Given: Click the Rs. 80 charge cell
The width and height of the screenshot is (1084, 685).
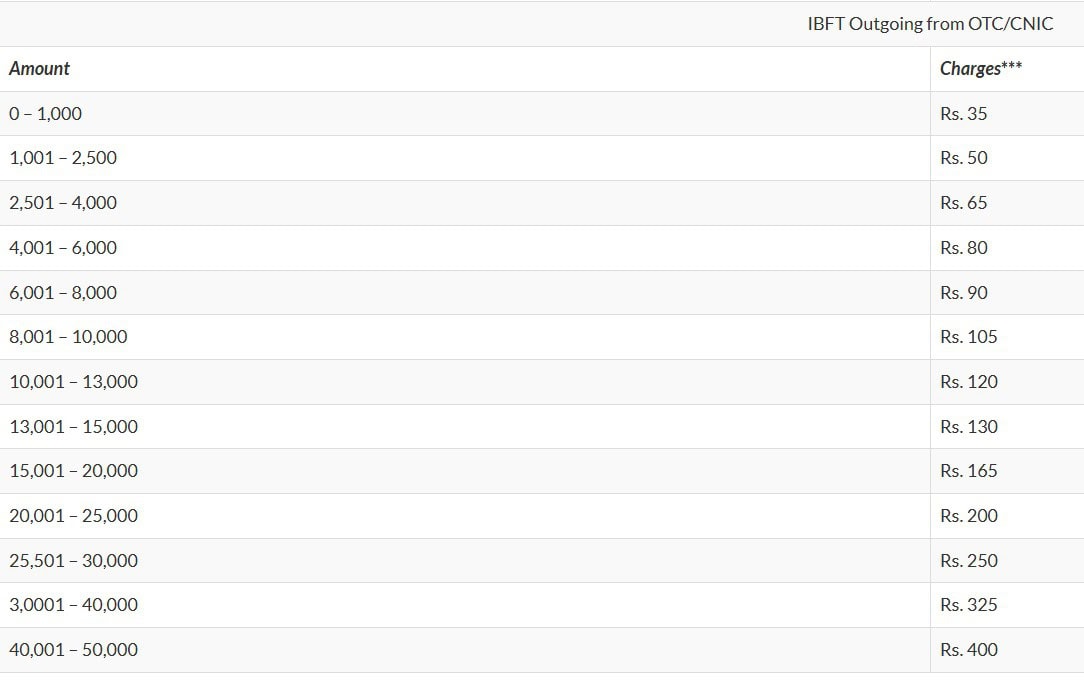Looking at the screenshot, I should 1007,248.
